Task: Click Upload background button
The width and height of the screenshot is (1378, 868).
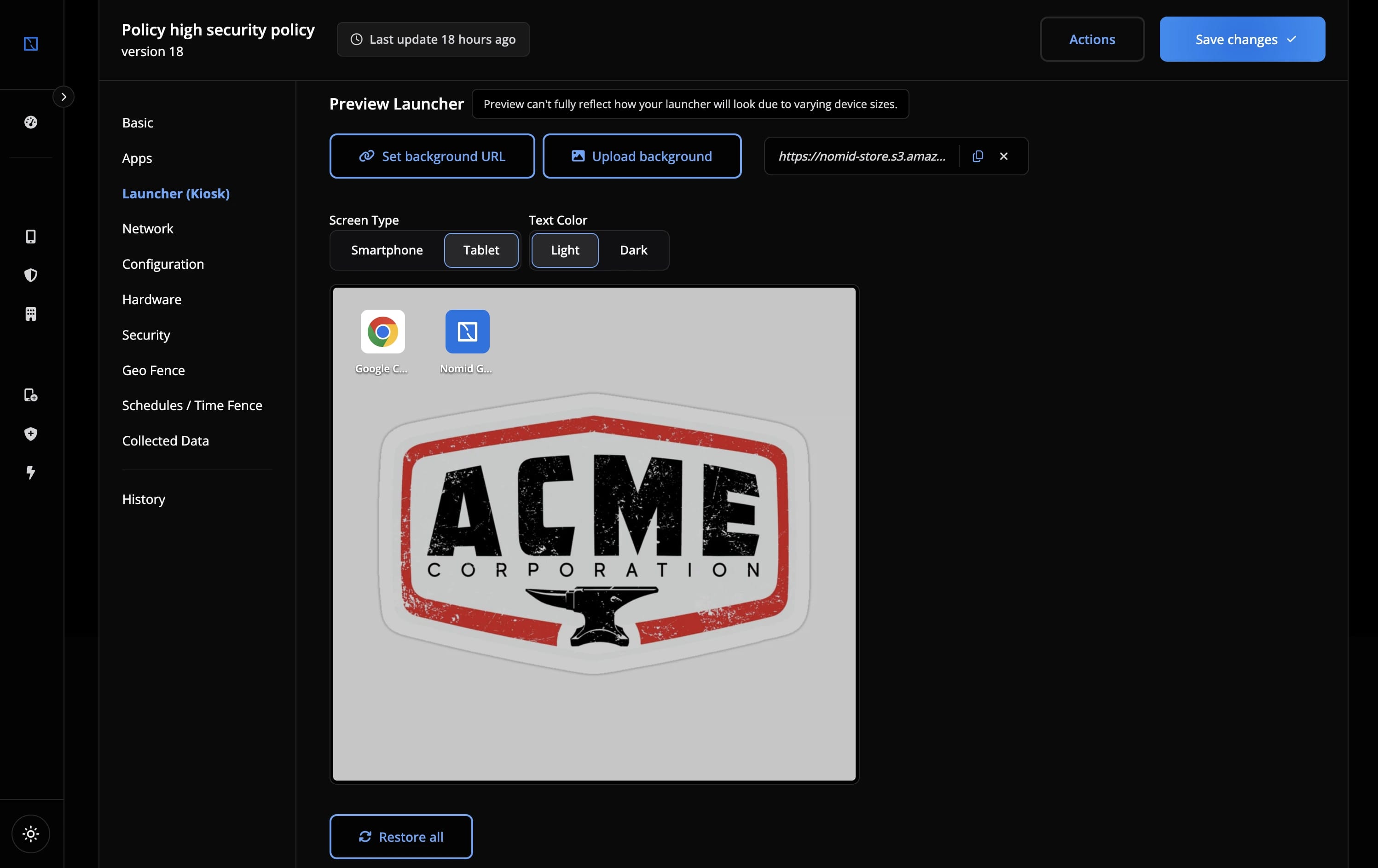Action: click(642, 156)
